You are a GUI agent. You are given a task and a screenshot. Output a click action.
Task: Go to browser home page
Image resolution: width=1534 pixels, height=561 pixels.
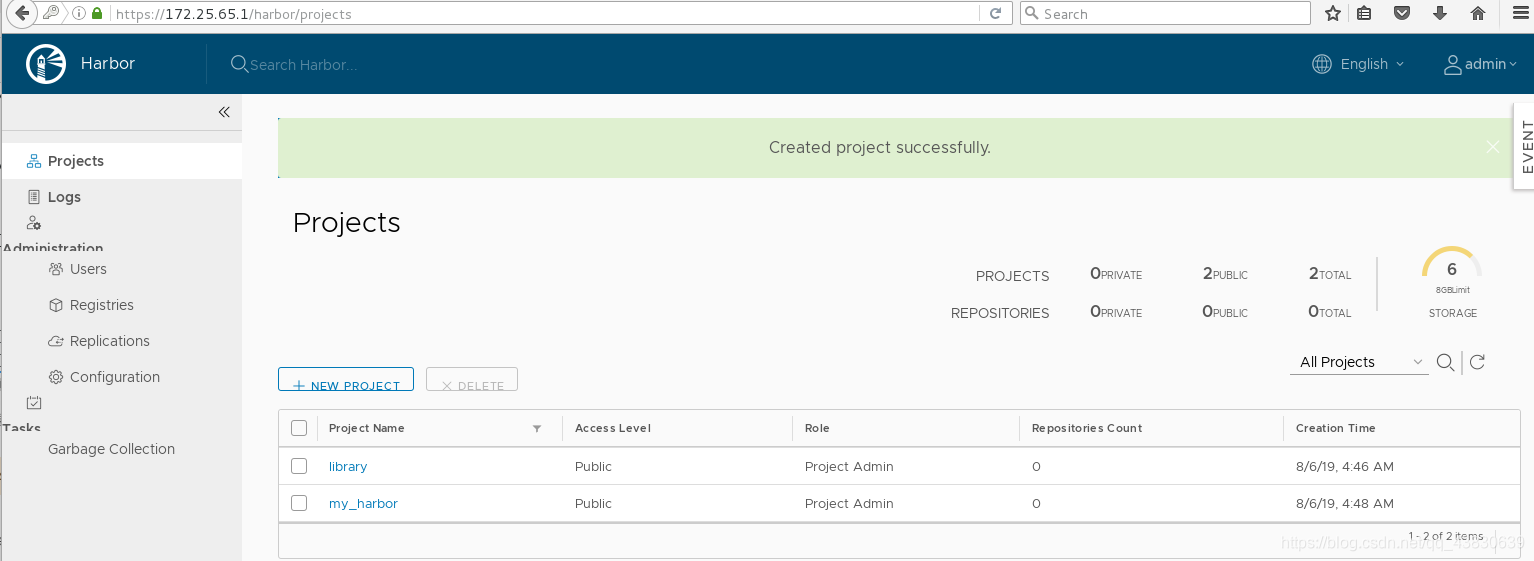coord(1478,13)
